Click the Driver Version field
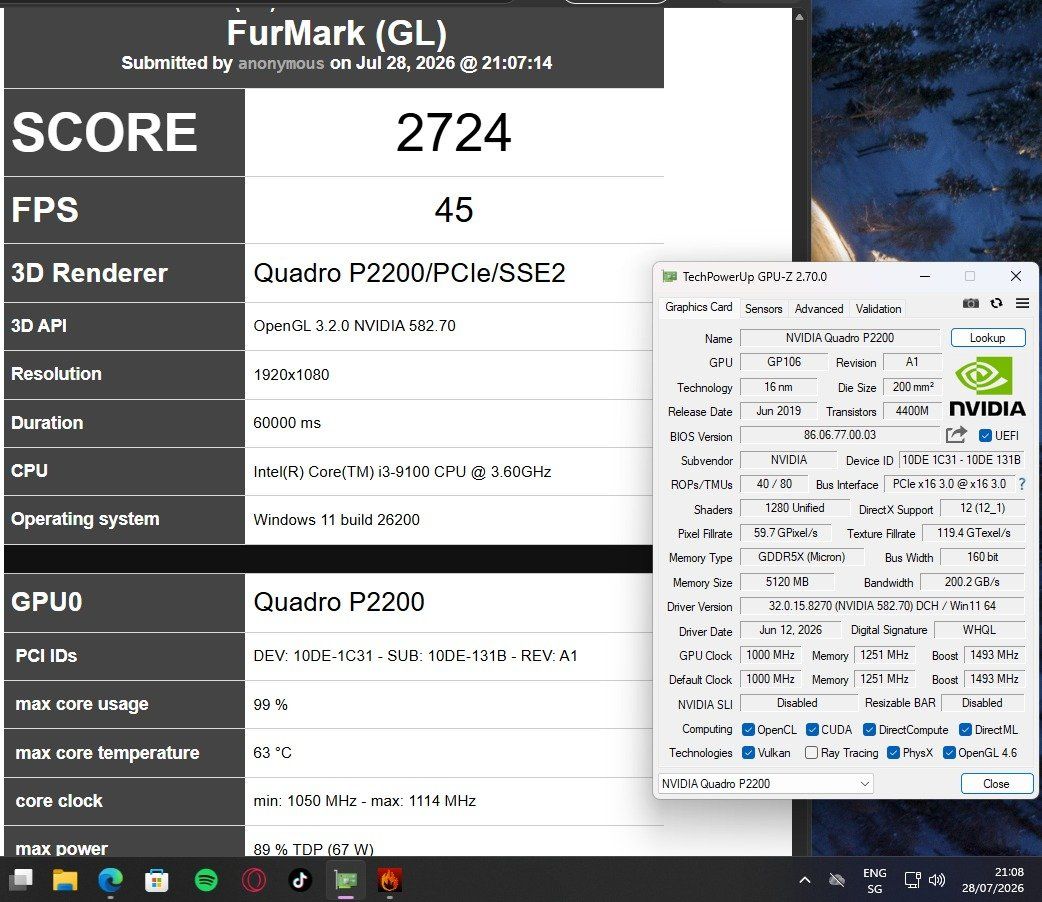Image resolution: width=1042 pixels, height=902 pixels. click(x=882, y=606)
